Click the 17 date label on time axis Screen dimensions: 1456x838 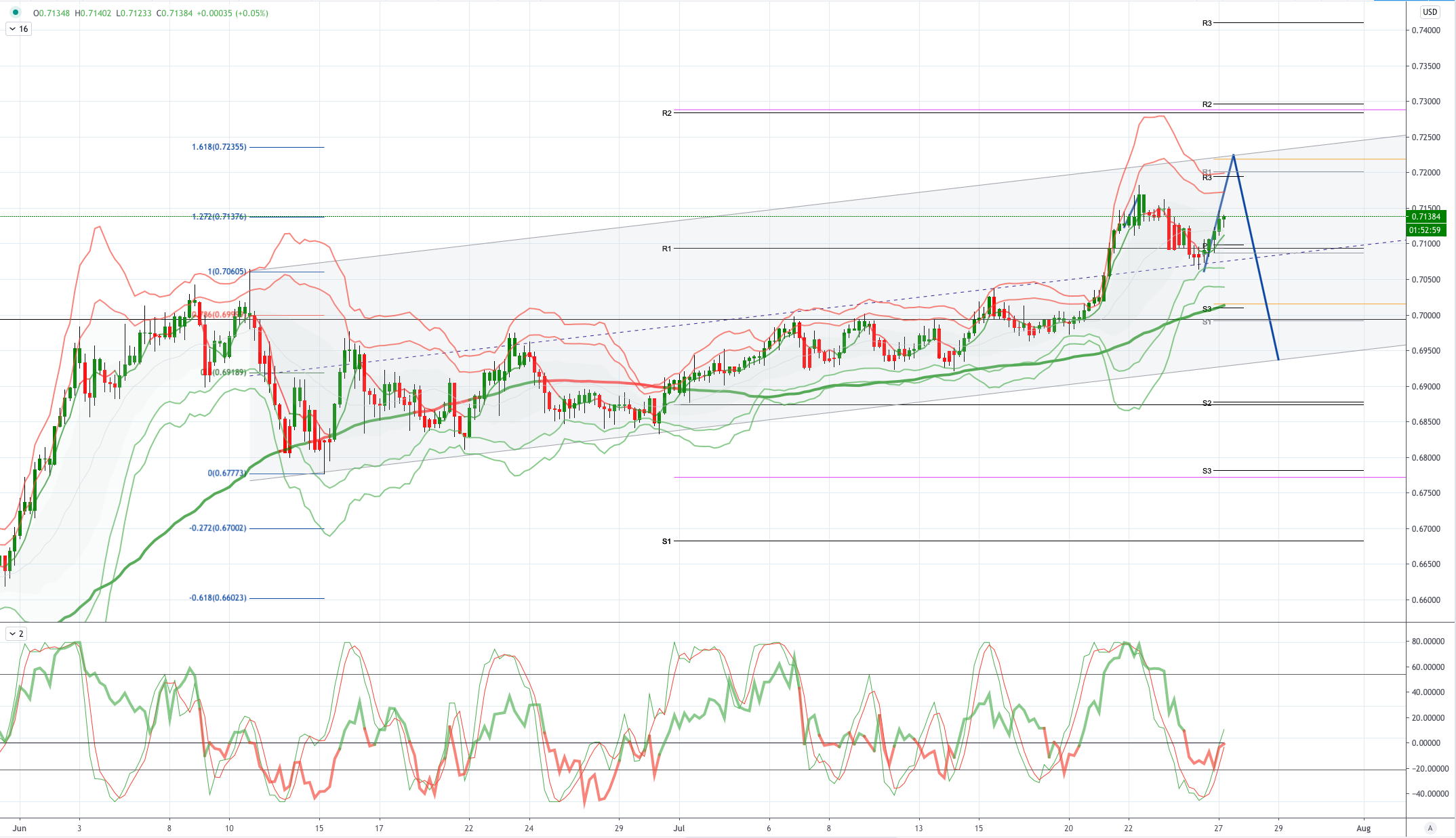380,828
